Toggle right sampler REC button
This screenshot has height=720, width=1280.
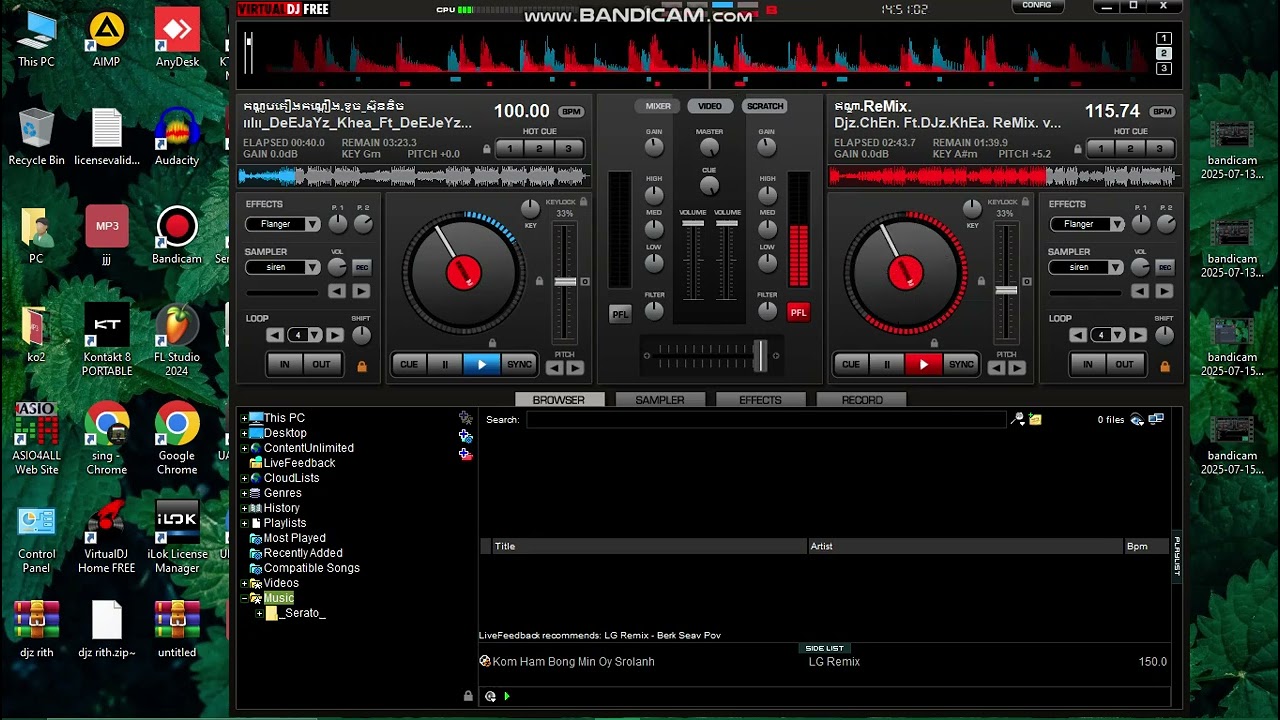[x=1165, y=267]
